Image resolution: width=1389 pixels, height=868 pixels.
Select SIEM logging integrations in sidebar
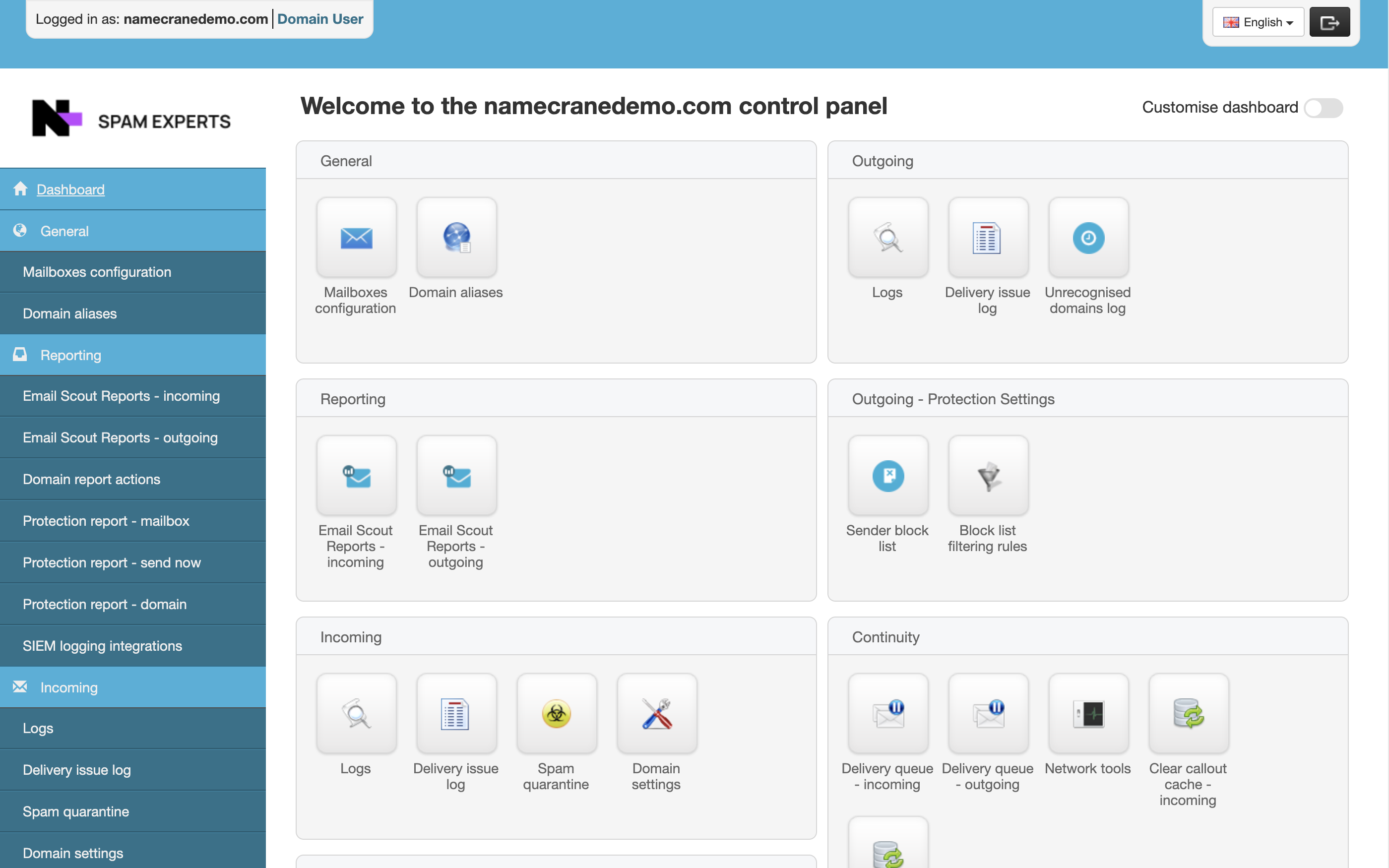[x=102, y=646]
